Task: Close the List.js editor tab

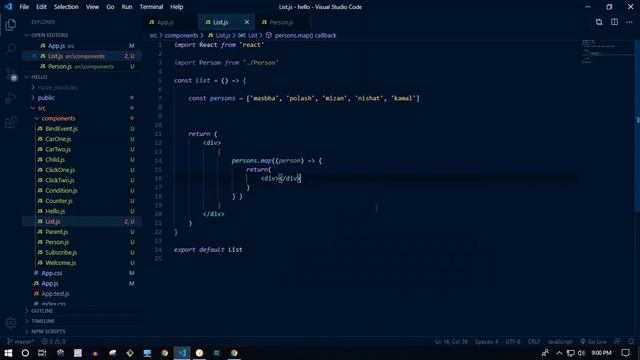Action: pos(247,22)
